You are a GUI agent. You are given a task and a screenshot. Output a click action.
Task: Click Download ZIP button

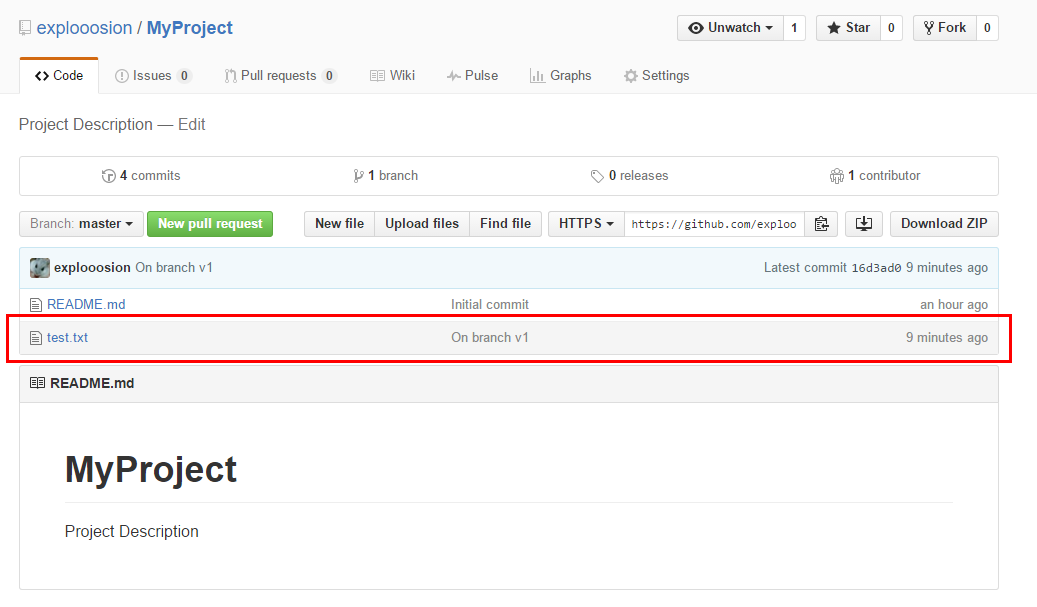(x=944, y=224)
